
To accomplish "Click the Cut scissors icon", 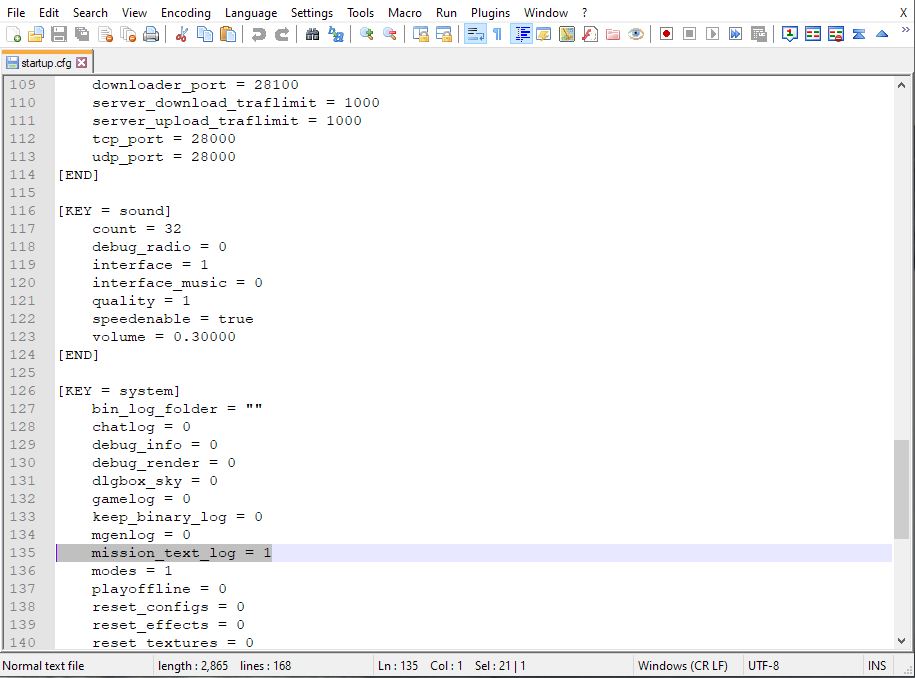I will click(181, 34).
